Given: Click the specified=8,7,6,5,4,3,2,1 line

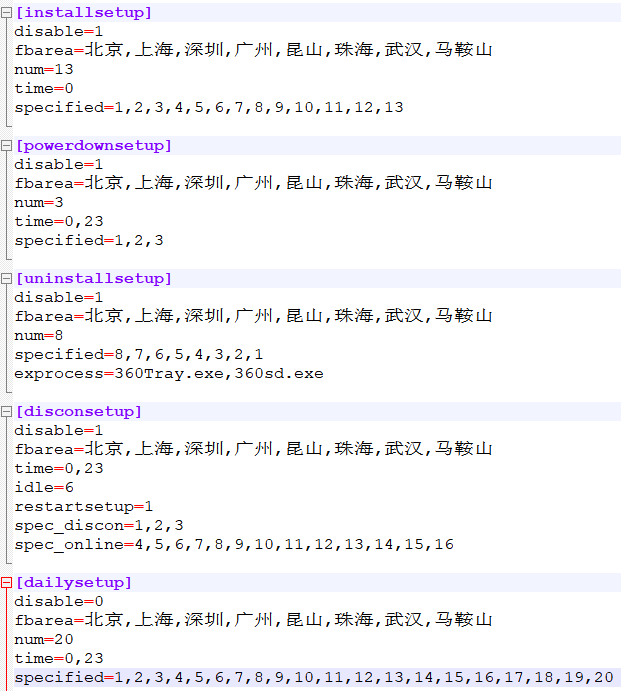Looking at the screenshot, I should (x=139, y=355).
